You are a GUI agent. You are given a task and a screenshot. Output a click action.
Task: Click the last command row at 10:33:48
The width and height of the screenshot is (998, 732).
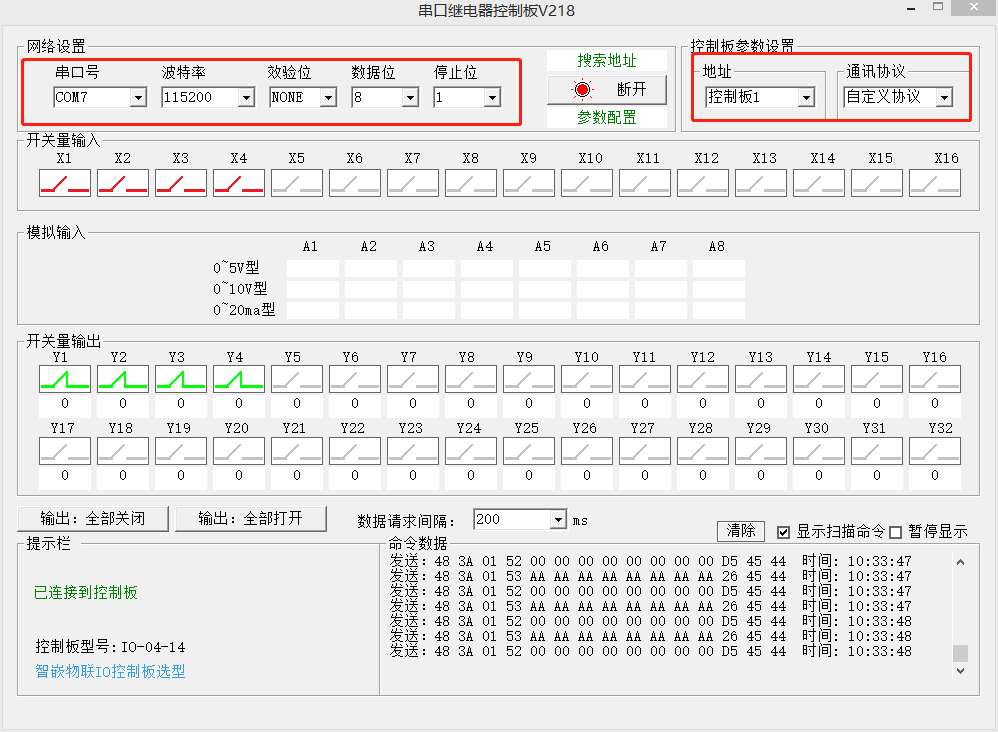pyautogui.click(x=650, y=652)
